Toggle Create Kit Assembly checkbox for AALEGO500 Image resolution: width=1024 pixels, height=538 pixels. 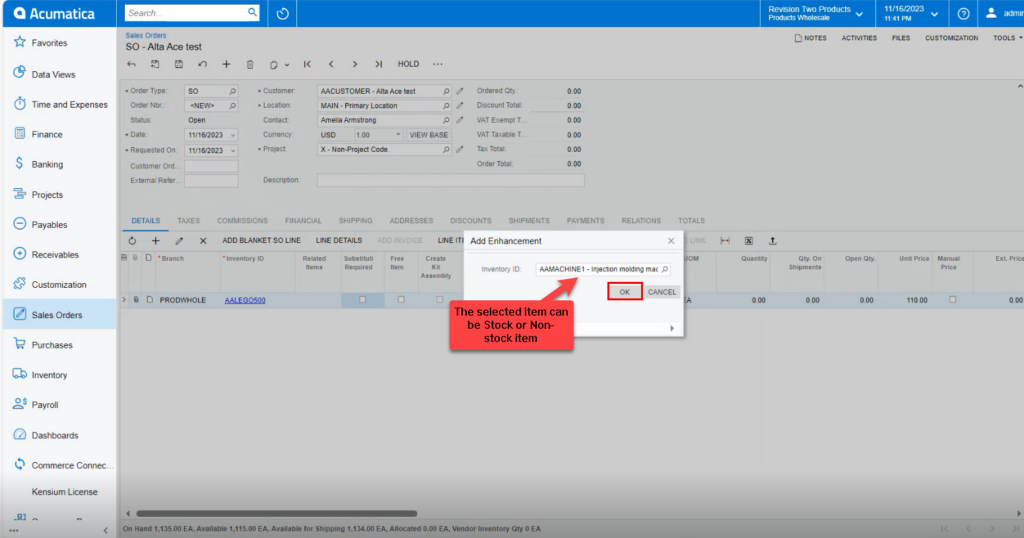(x=440, y=300)
